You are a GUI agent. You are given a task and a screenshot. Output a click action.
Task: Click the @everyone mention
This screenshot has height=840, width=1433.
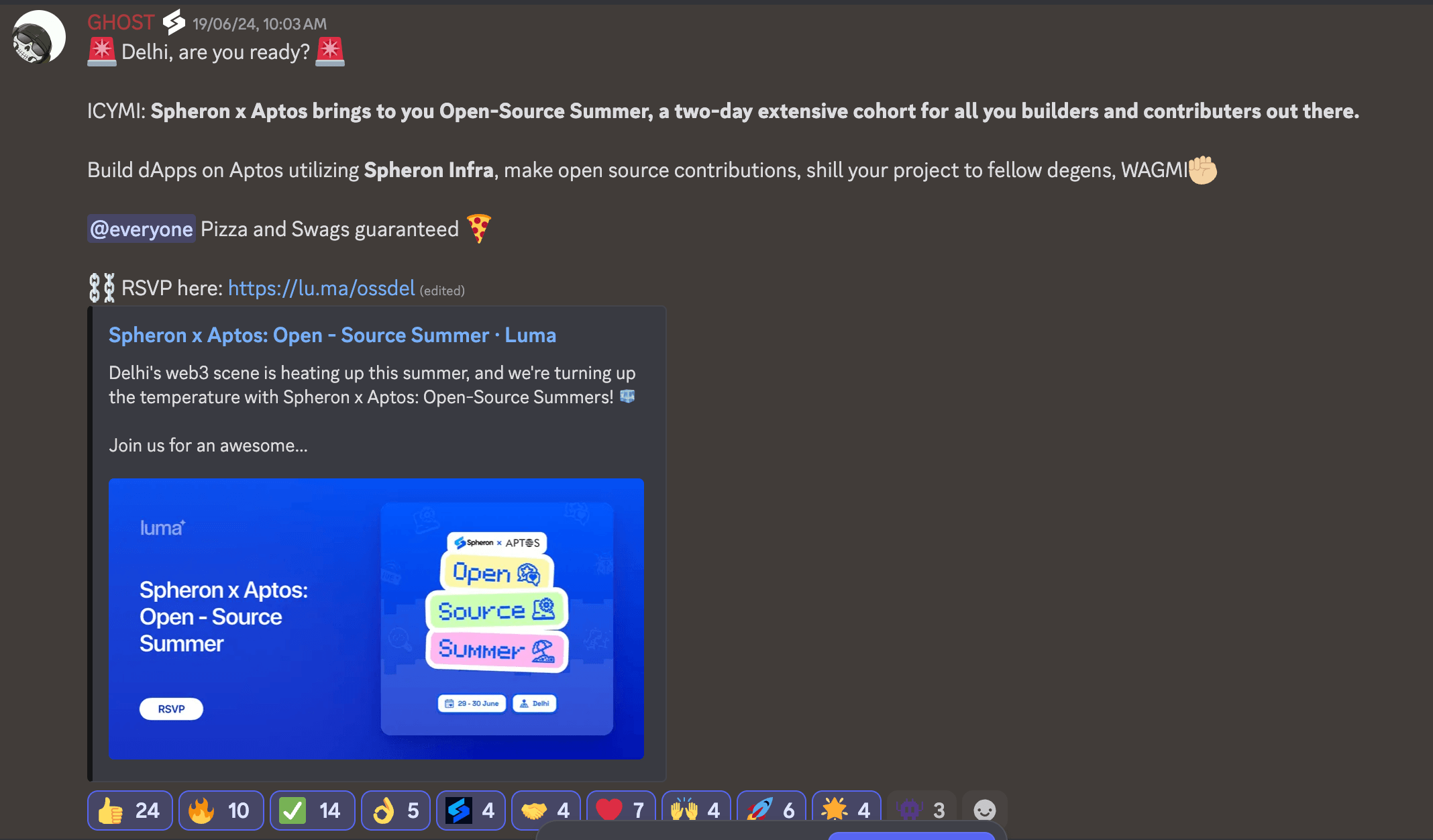click(142, 229)
